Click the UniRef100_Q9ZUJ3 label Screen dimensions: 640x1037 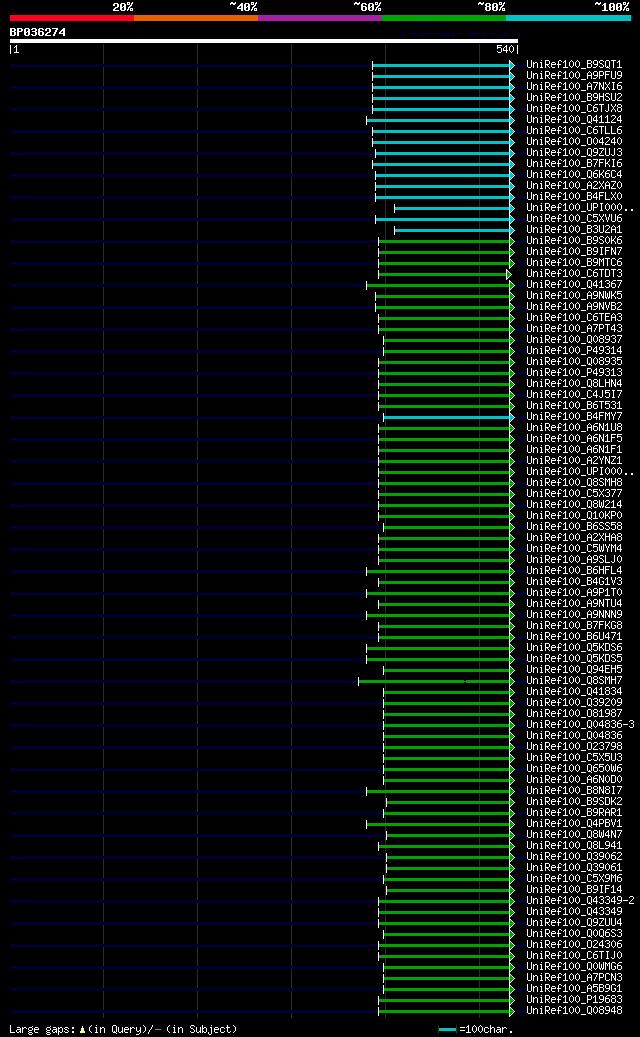(x=574, y=153)
